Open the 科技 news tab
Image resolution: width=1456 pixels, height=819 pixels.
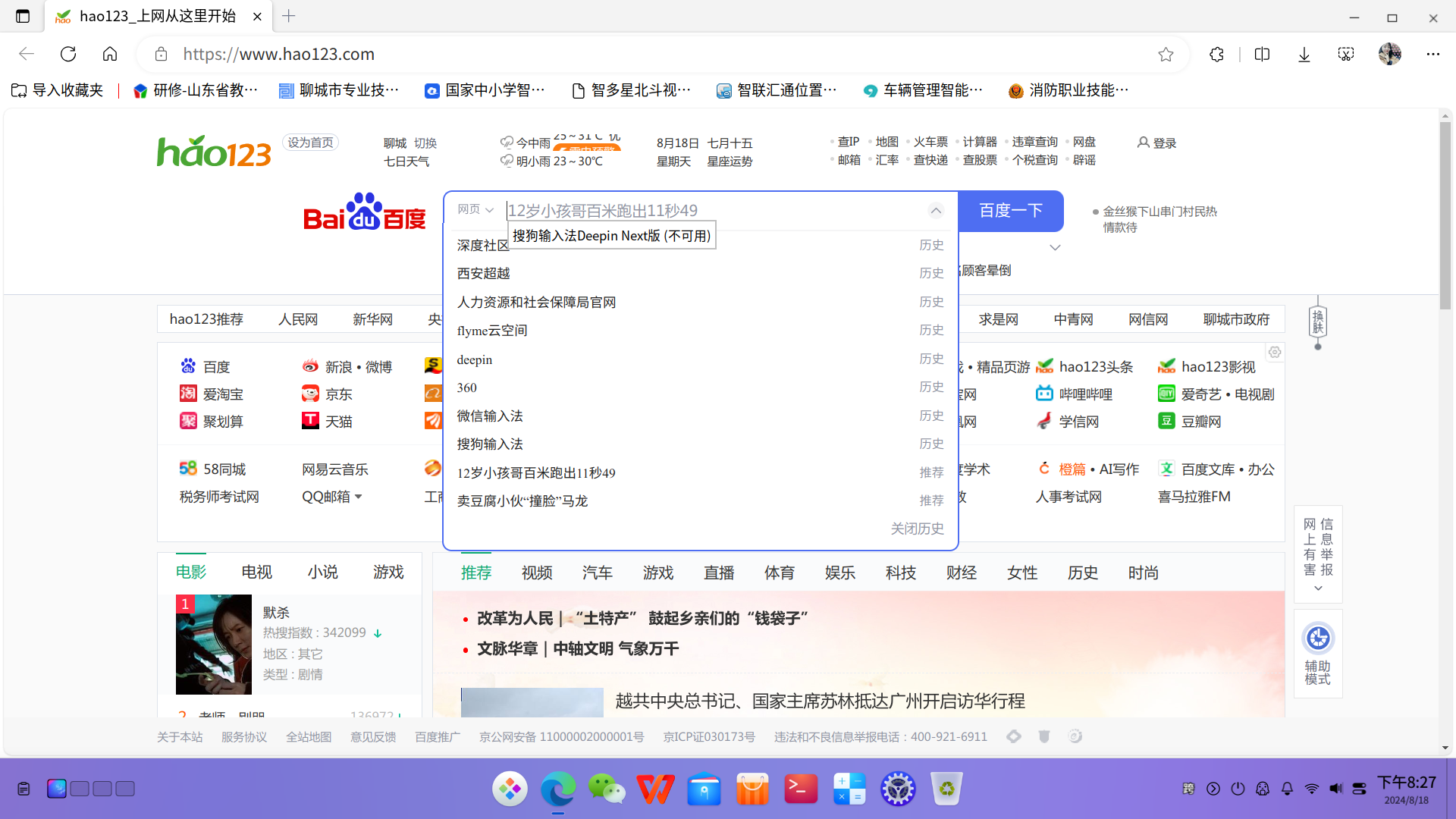click(x=901, y=573)
